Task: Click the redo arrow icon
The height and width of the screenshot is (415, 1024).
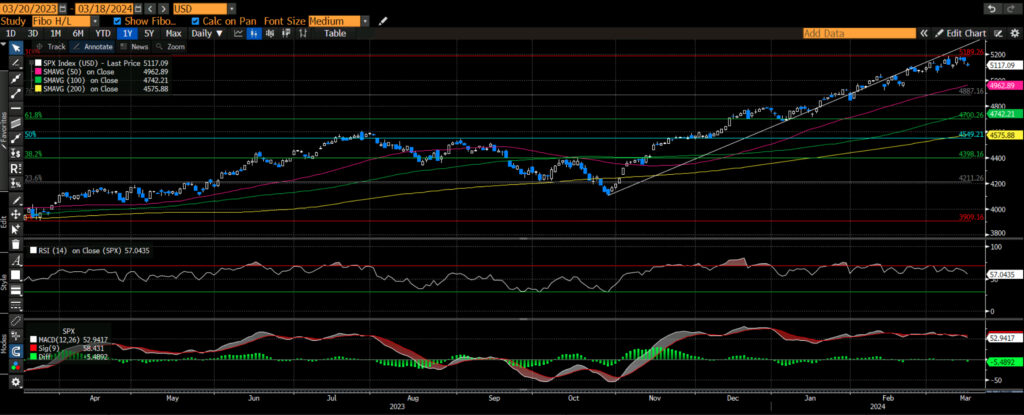Action: pos(1010,8)
